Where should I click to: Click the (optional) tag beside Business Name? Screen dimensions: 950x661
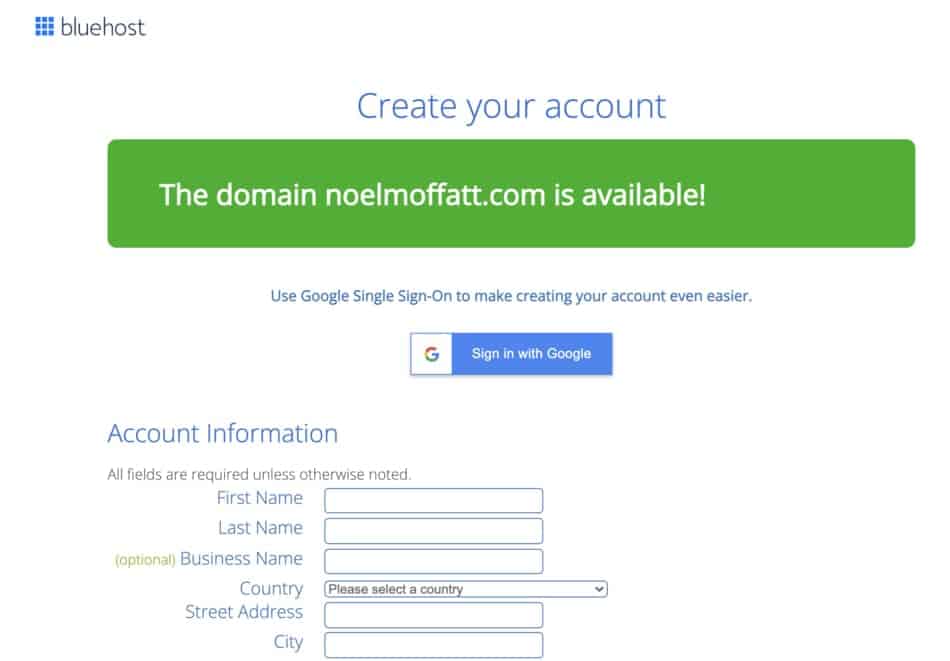[x=145, y=560]
